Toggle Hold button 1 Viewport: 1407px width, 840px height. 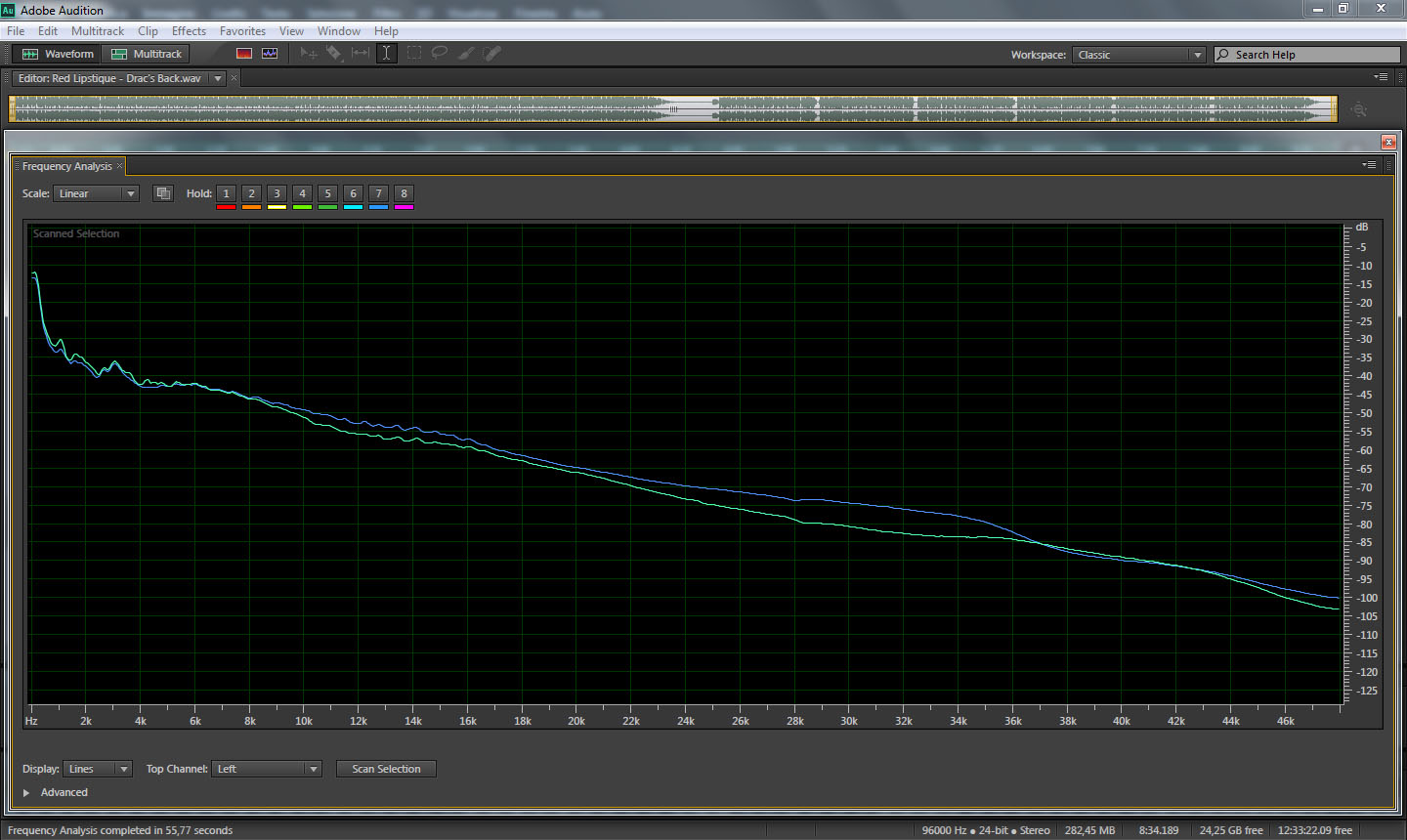pos(226,193)
